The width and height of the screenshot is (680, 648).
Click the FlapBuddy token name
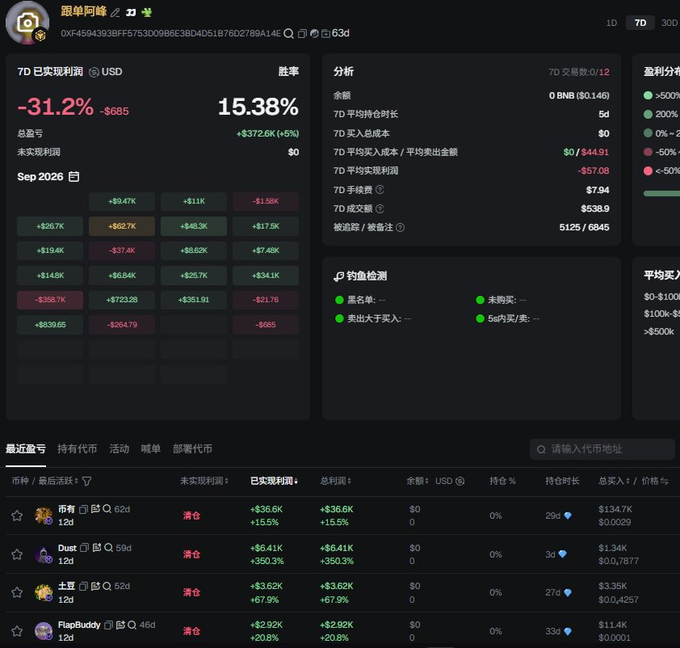(x=79, y=625)
